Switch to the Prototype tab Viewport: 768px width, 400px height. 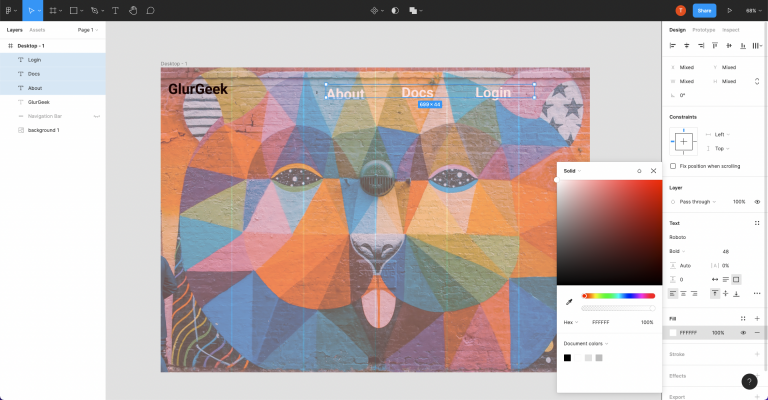(703, 30)
